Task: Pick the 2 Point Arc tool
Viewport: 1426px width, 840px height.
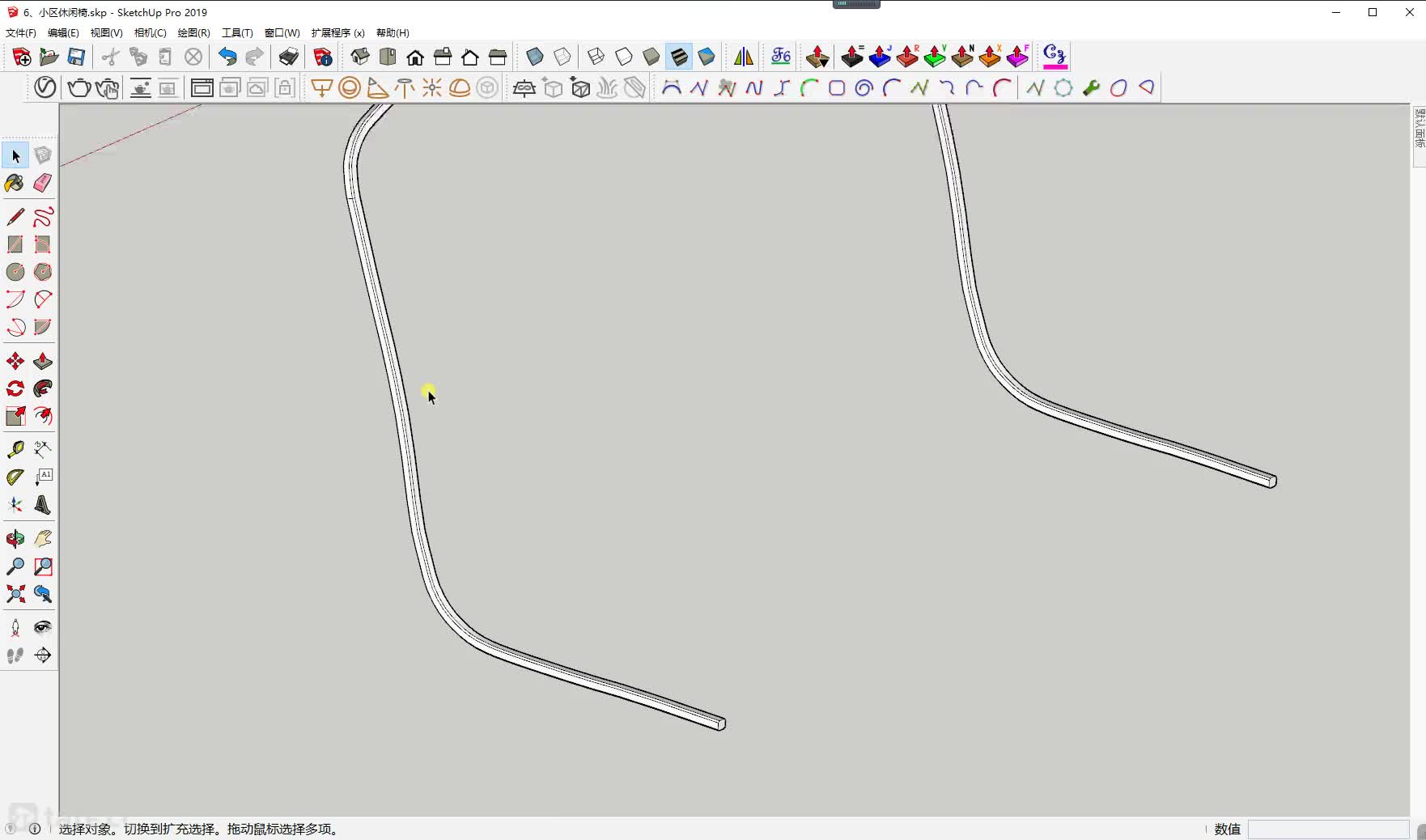Action: pyautogui.click(x=43, y=299)
